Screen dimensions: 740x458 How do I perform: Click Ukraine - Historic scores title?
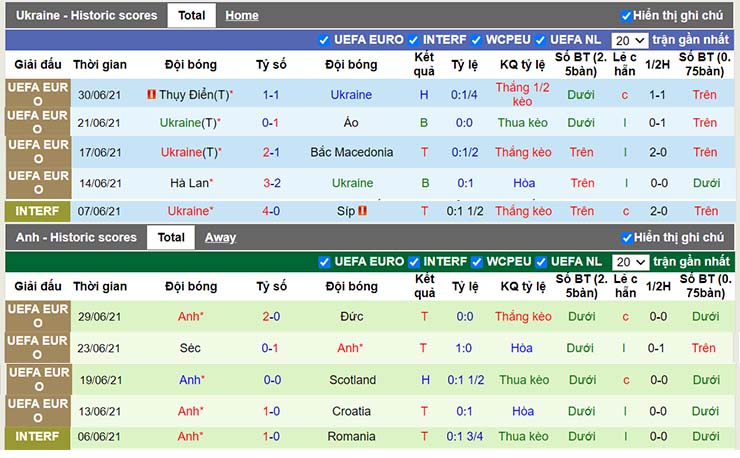coord(86,16)
